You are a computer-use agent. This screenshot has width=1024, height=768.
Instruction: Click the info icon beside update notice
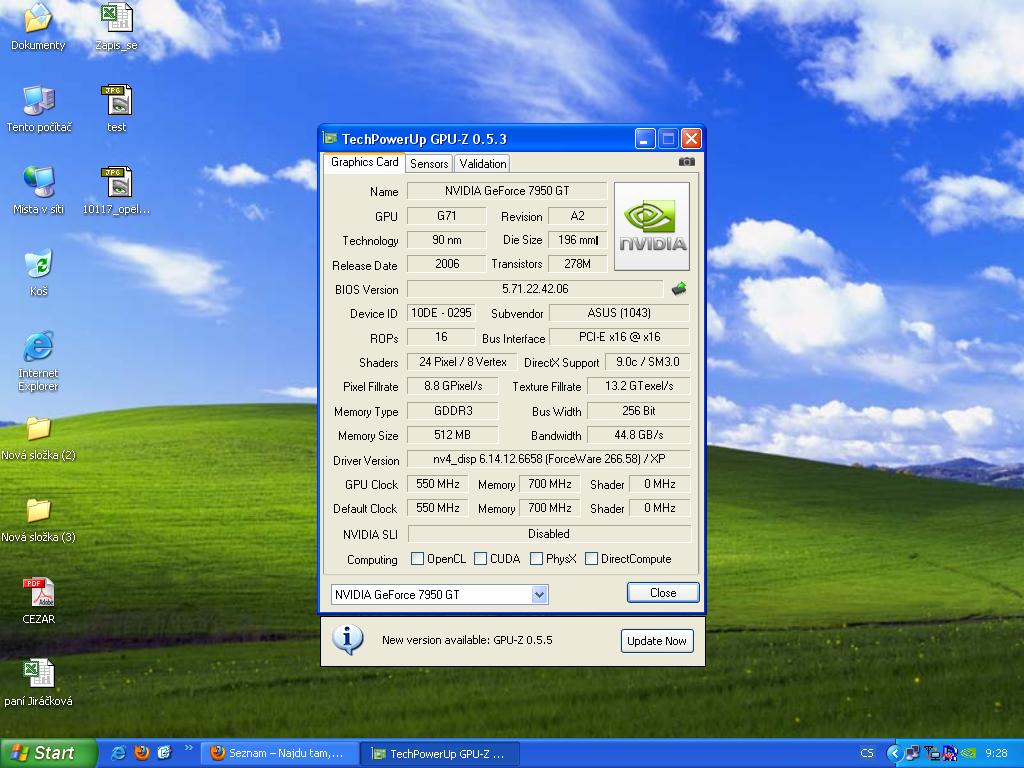point(347,639)
